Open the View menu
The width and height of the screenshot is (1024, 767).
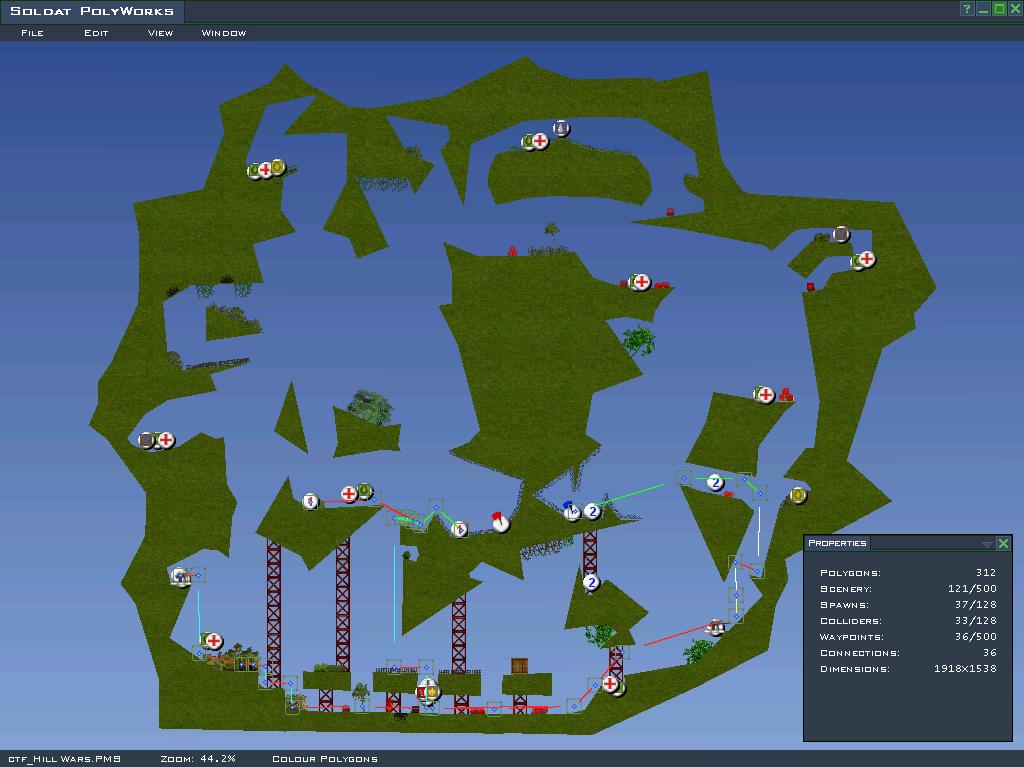pos(160,33)
